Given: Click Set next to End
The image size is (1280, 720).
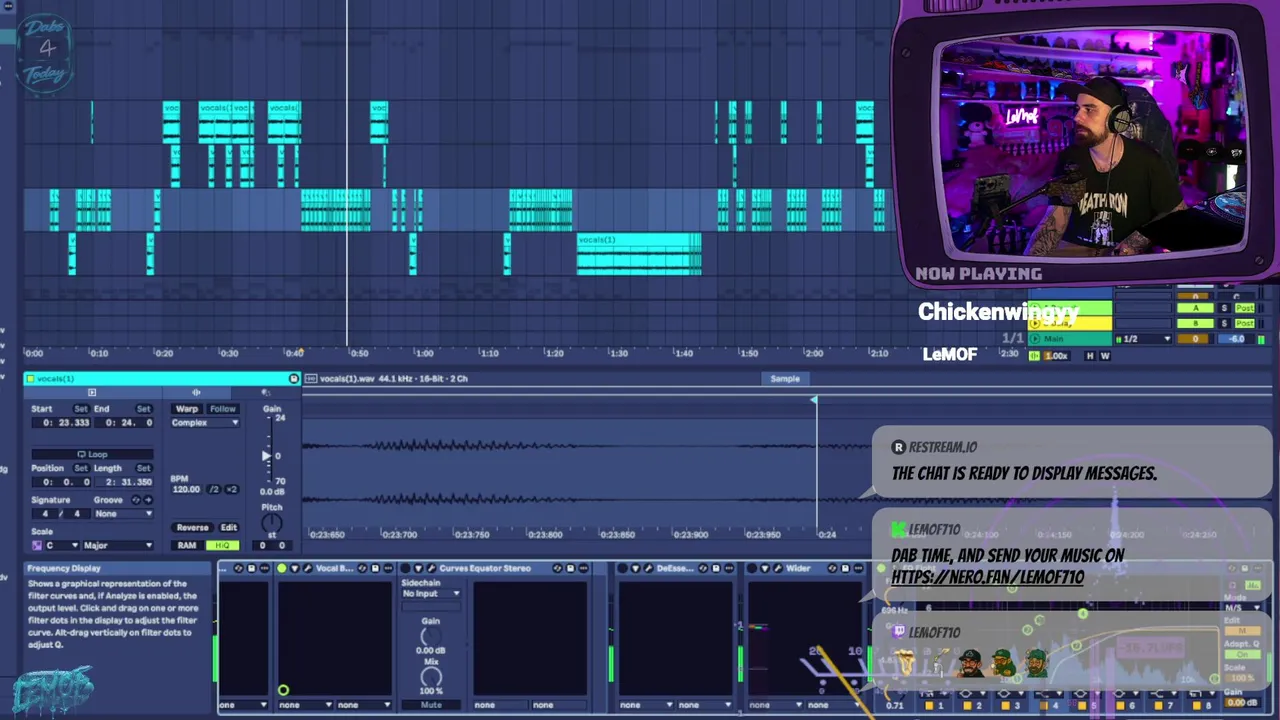Looking at the screenshot, I should click(144, 409).
